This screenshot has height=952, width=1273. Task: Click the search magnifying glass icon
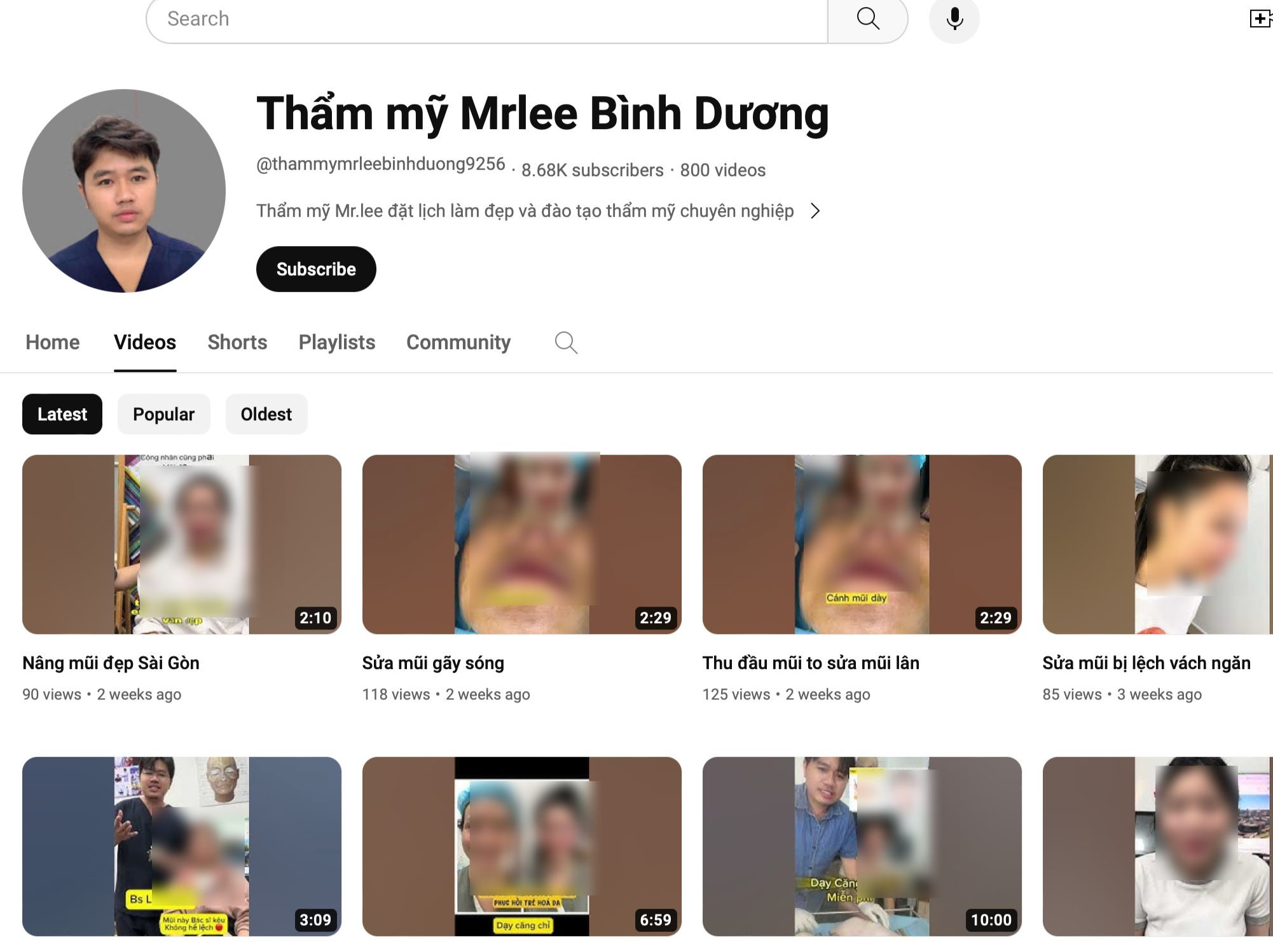(867, 19)
